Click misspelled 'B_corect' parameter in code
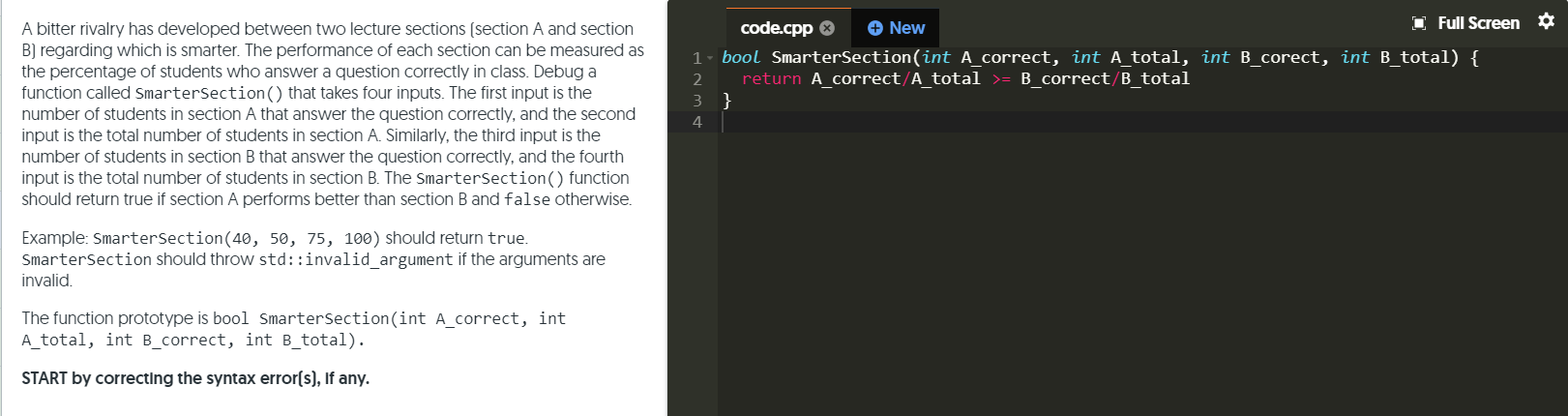 point(1280,58)
